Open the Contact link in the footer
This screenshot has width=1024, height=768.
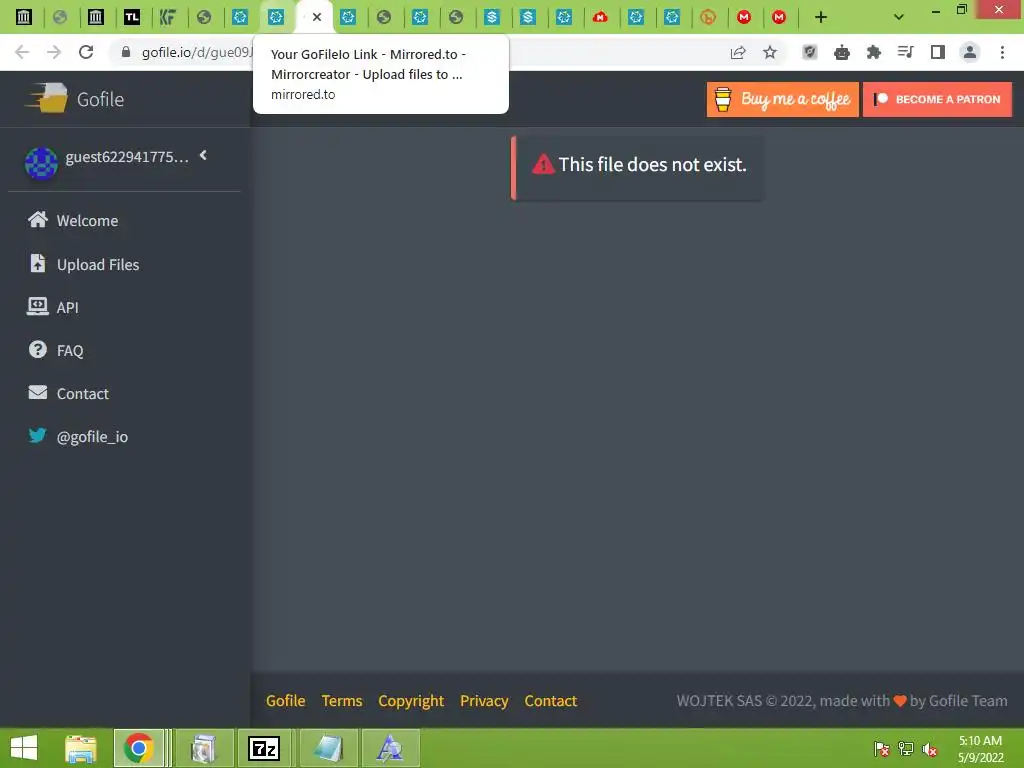(x=551, y=701)
